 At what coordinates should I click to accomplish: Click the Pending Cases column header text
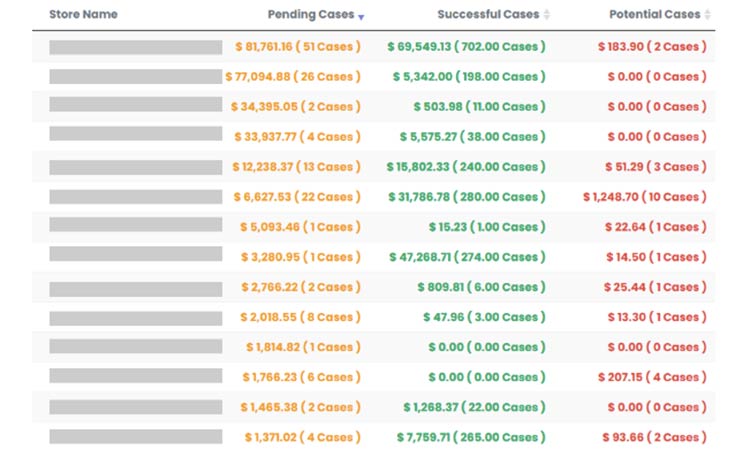[x=311, y=14]
